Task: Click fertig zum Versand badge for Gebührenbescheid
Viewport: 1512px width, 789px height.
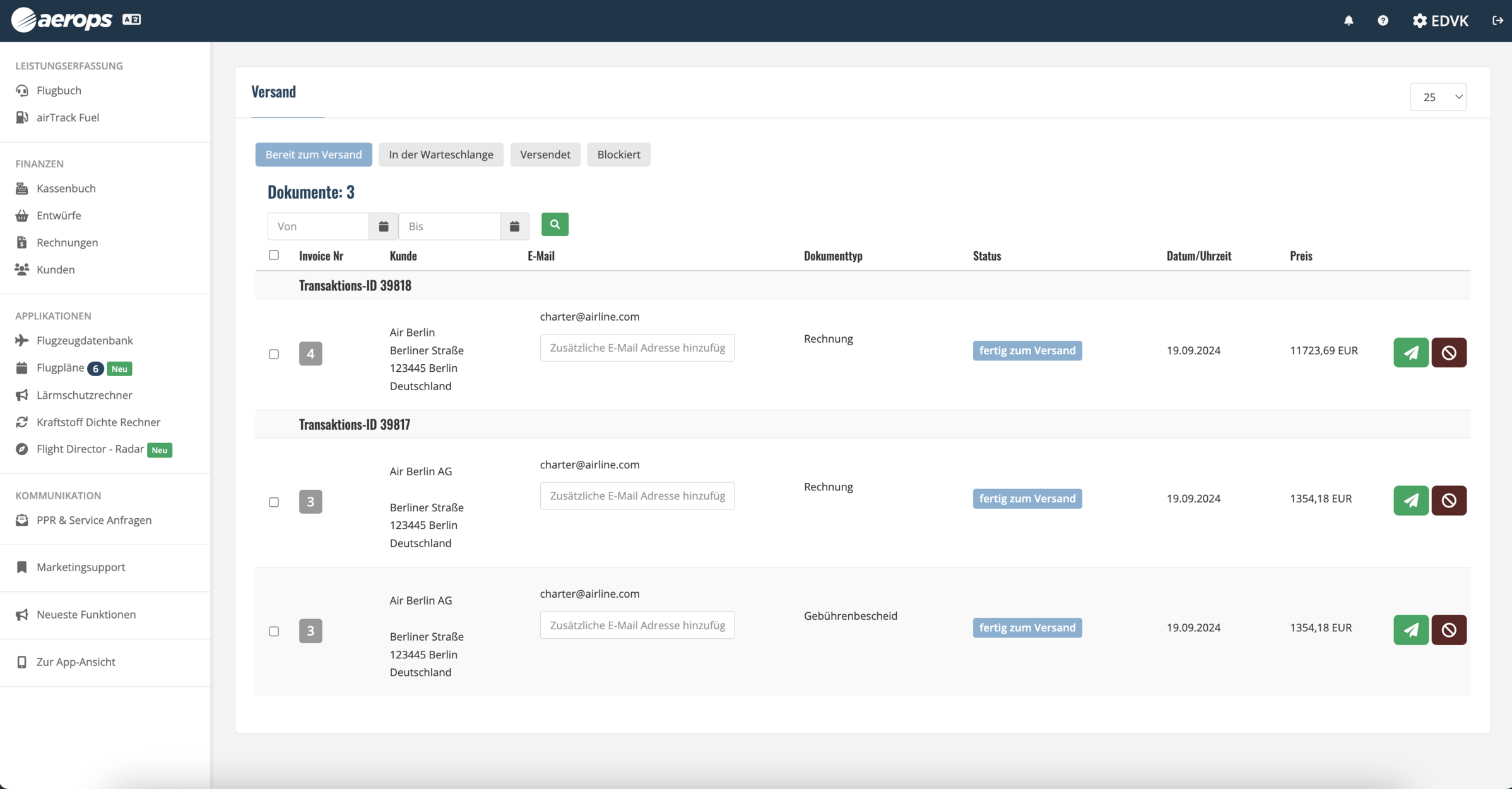Action: coord(1027,627)
